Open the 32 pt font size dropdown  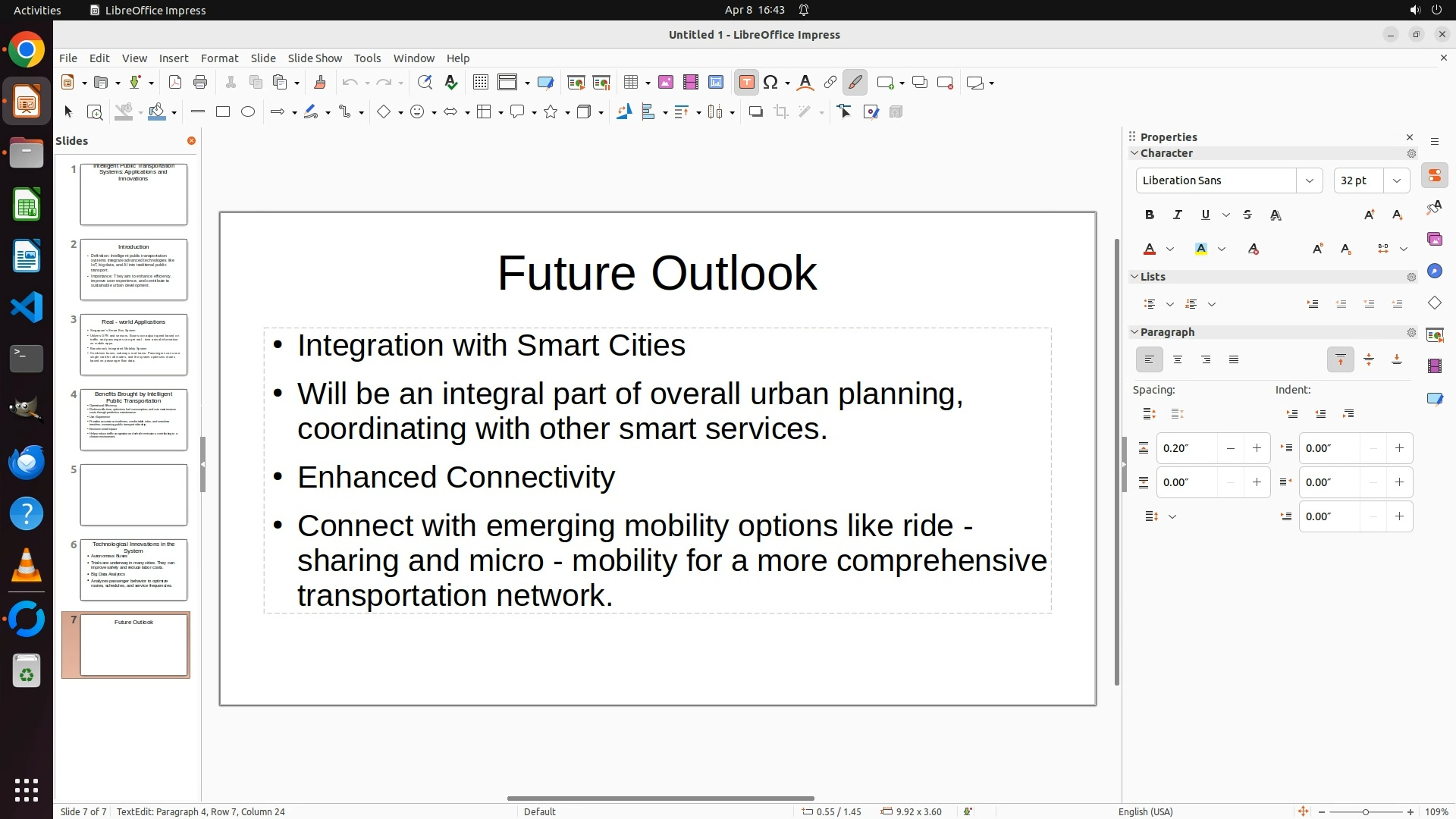pos(1396,180)
